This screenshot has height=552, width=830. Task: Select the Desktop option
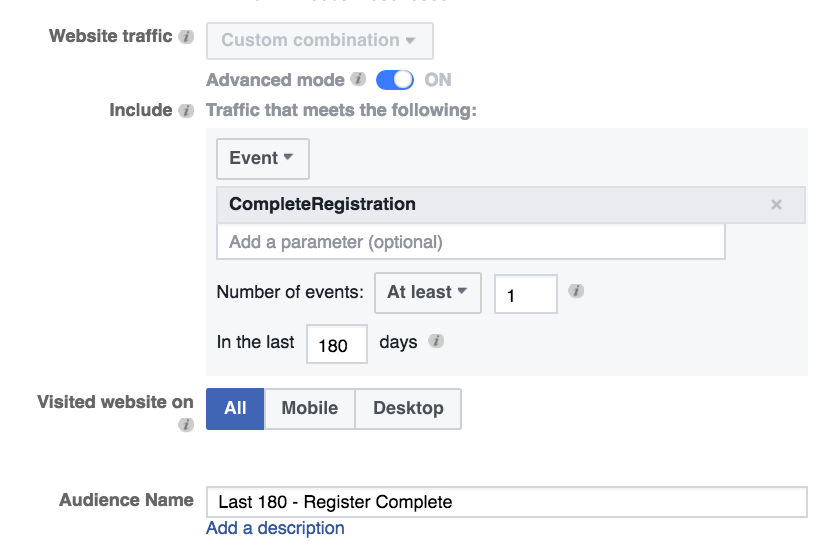pyautogui.click(x=408, y=408)
